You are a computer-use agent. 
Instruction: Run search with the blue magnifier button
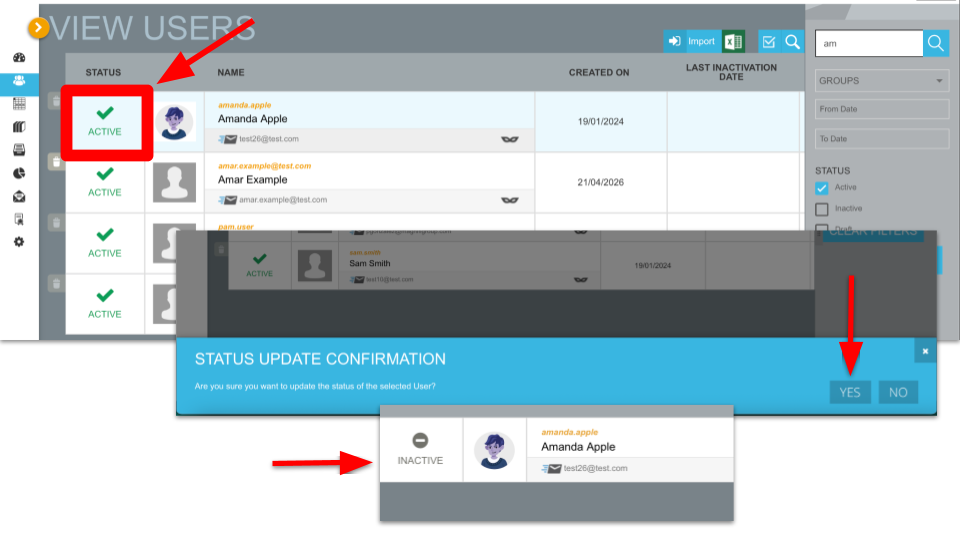[936, 43]
